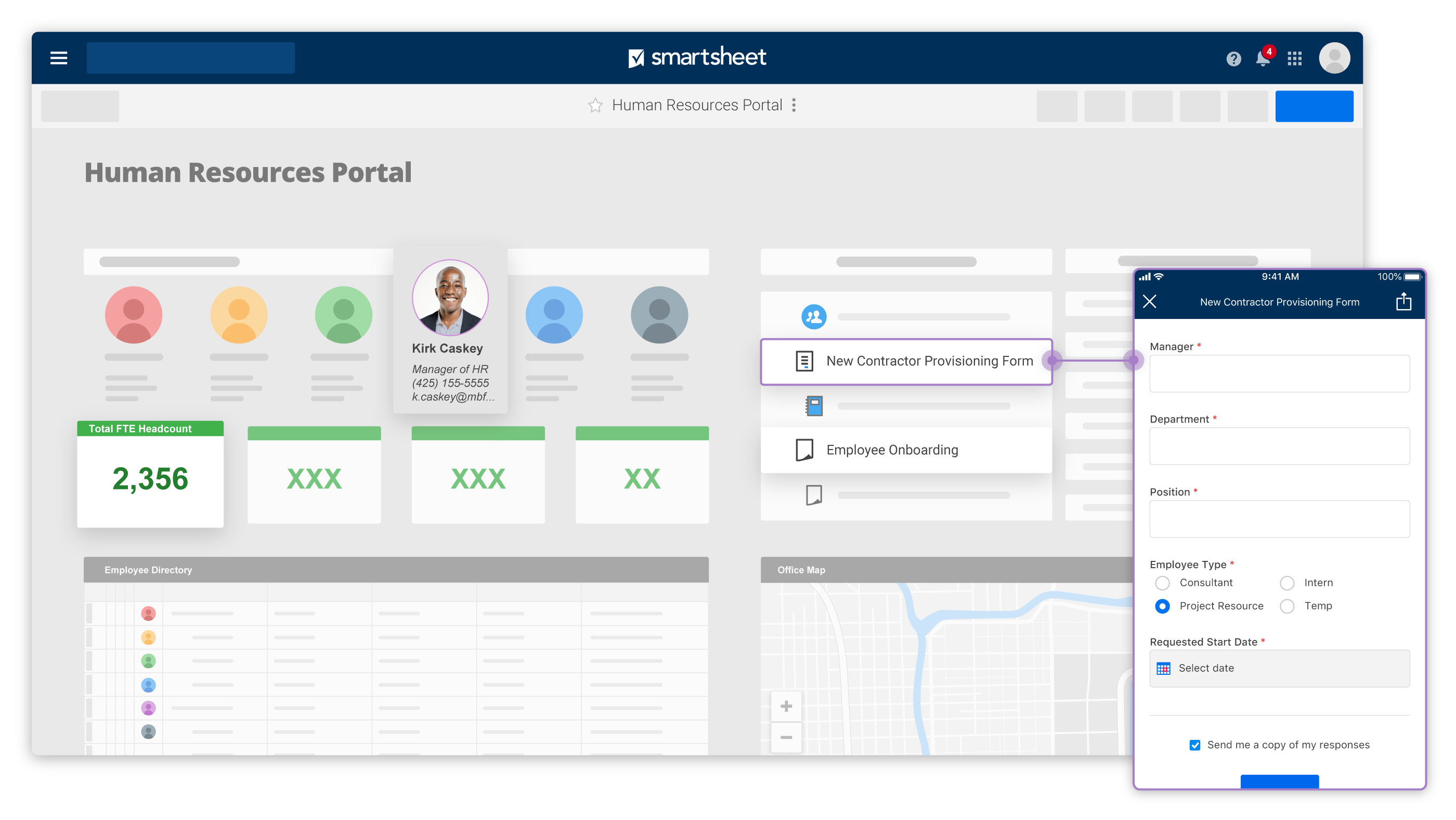1456x820 pixels.
Task: Click the help question mark icon
Action: click(x=1233, y=57)
